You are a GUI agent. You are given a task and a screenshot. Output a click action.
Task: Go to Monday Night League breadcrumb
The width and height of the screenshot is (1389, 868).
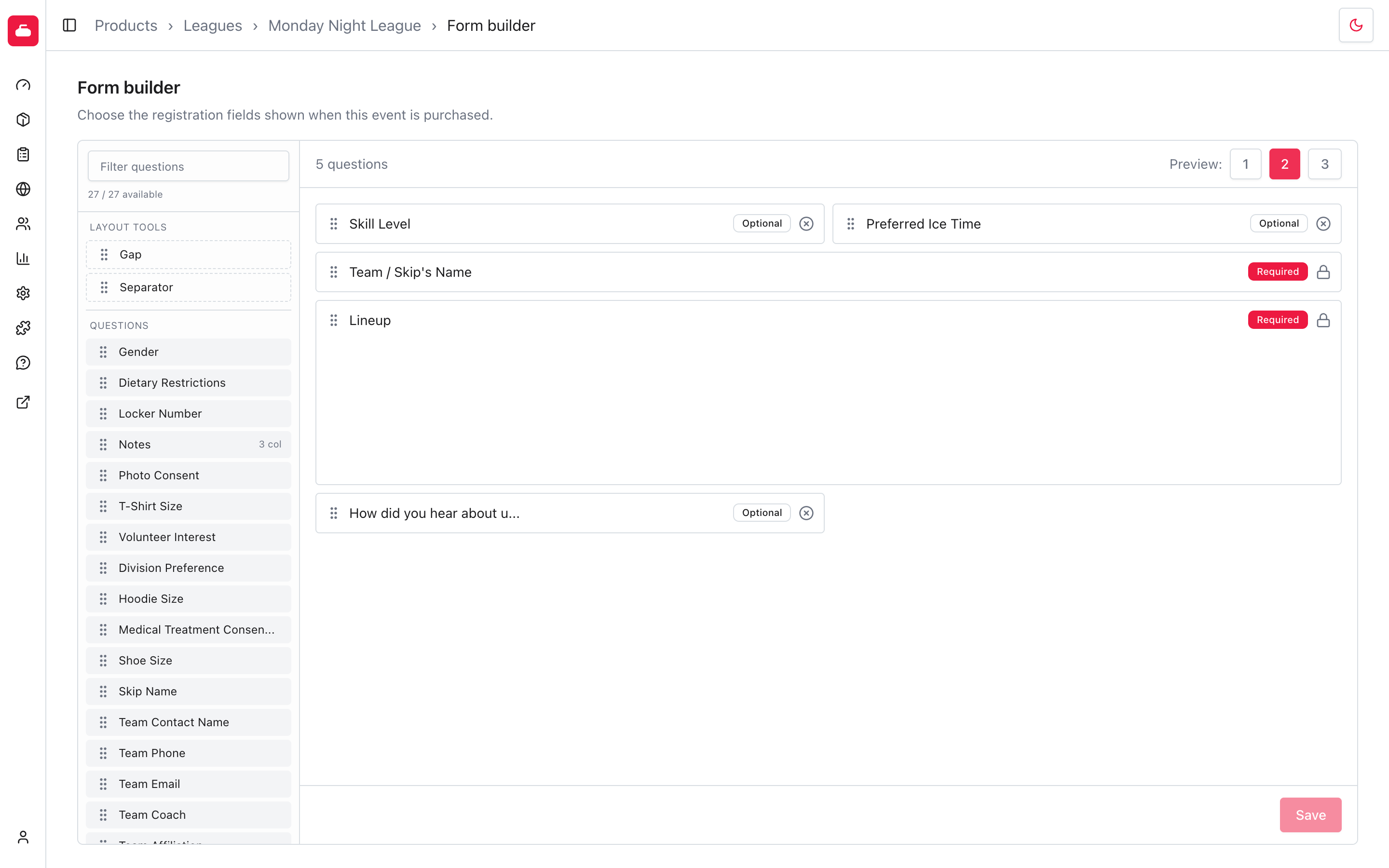coord(344,25)
